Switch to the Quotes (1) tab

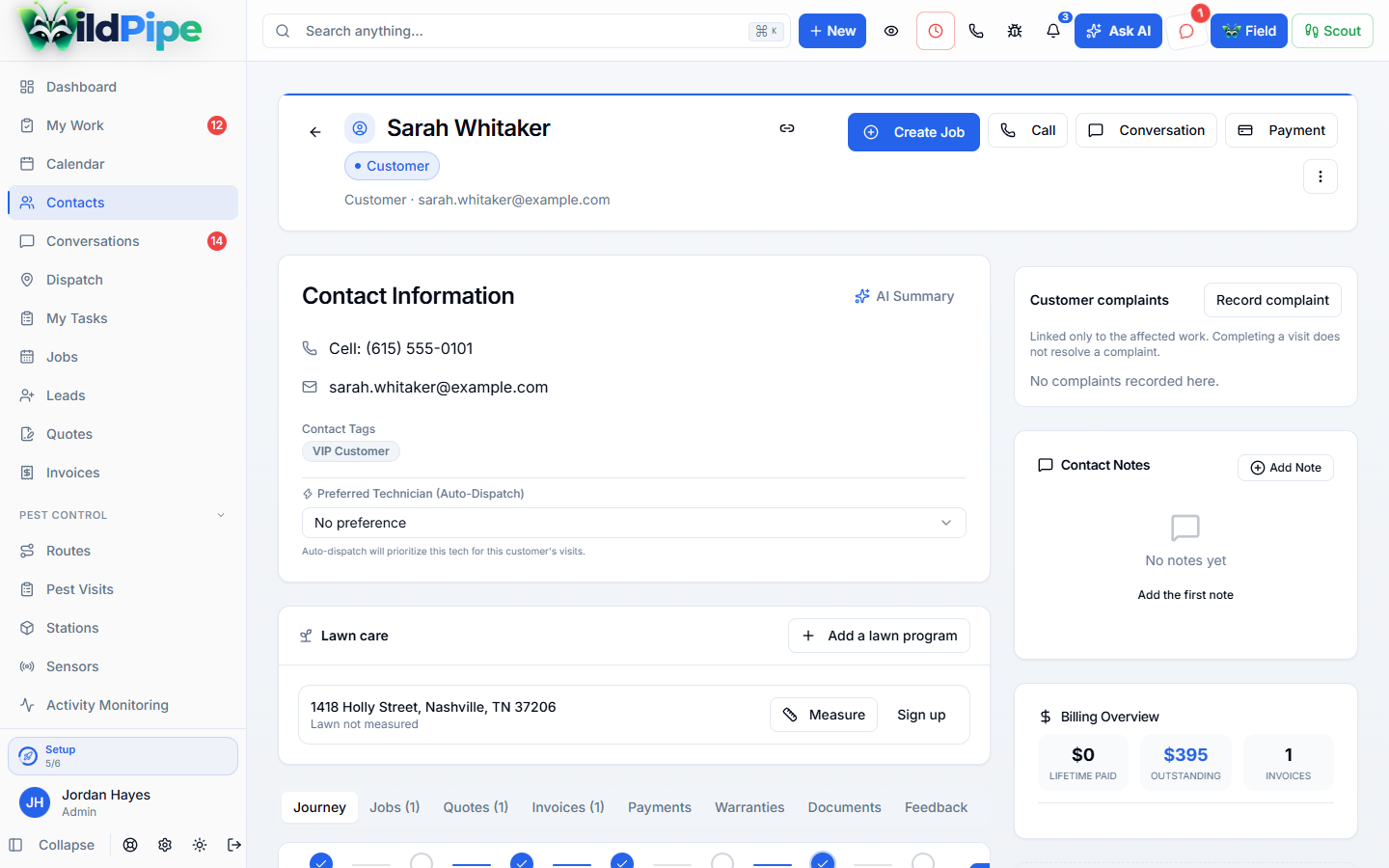(476, 807)
